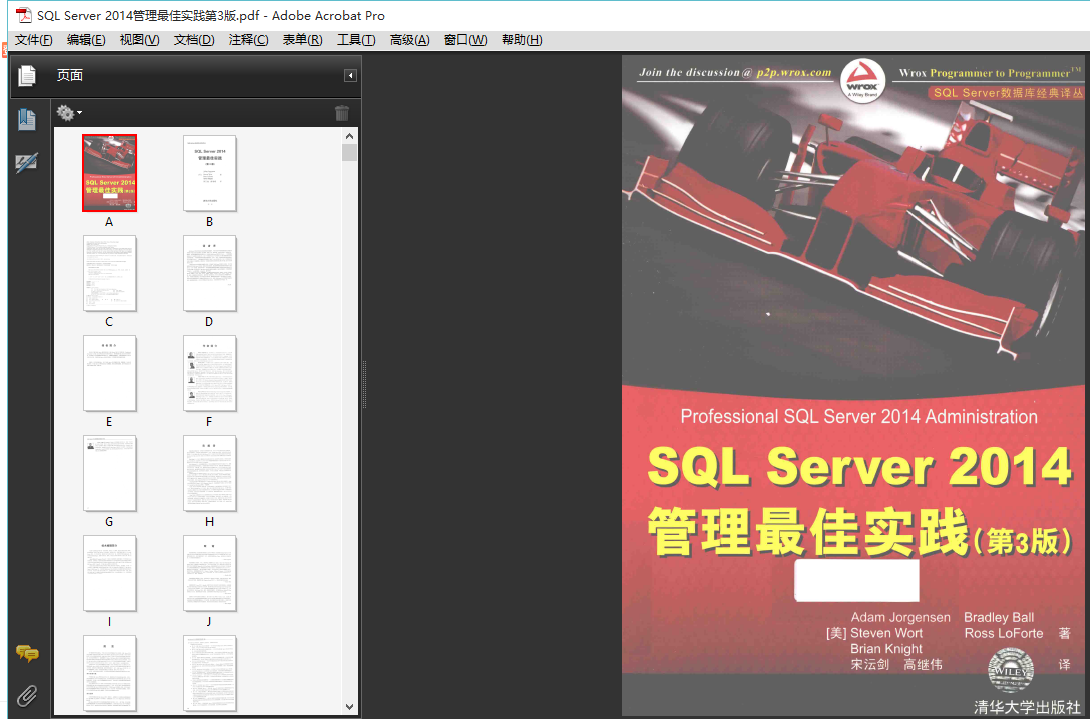1090x719 pixels.
Task: Open the 高级(A) menu
Action: click(409, 40)
